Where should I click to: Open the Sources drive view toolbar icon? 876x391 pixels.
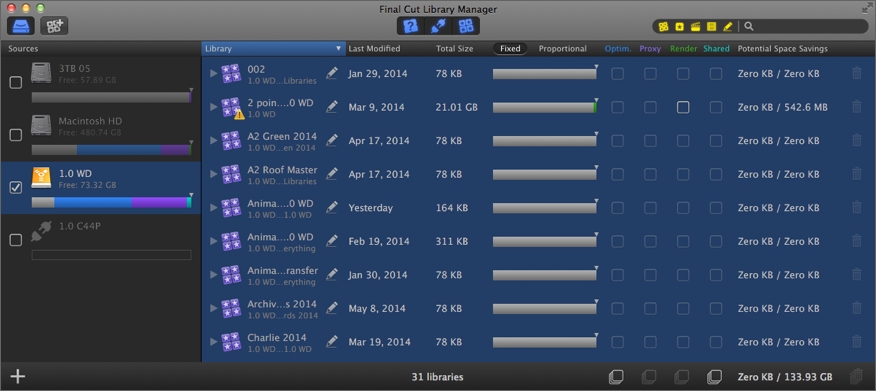tap(21, 26)
